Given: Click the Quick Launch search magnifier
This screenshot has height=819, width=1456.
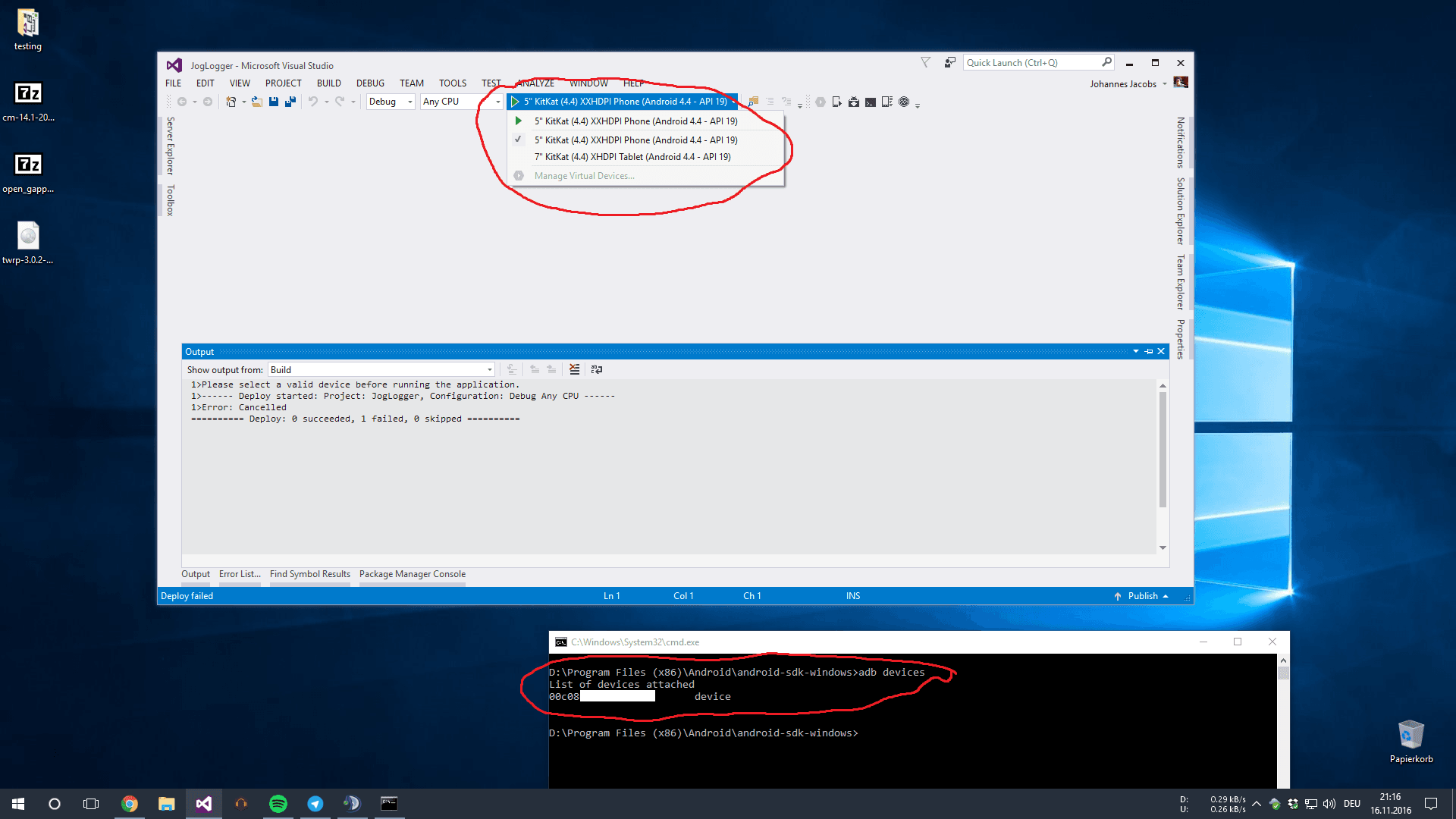Looking at the screenshot, I should [1106, 62].
